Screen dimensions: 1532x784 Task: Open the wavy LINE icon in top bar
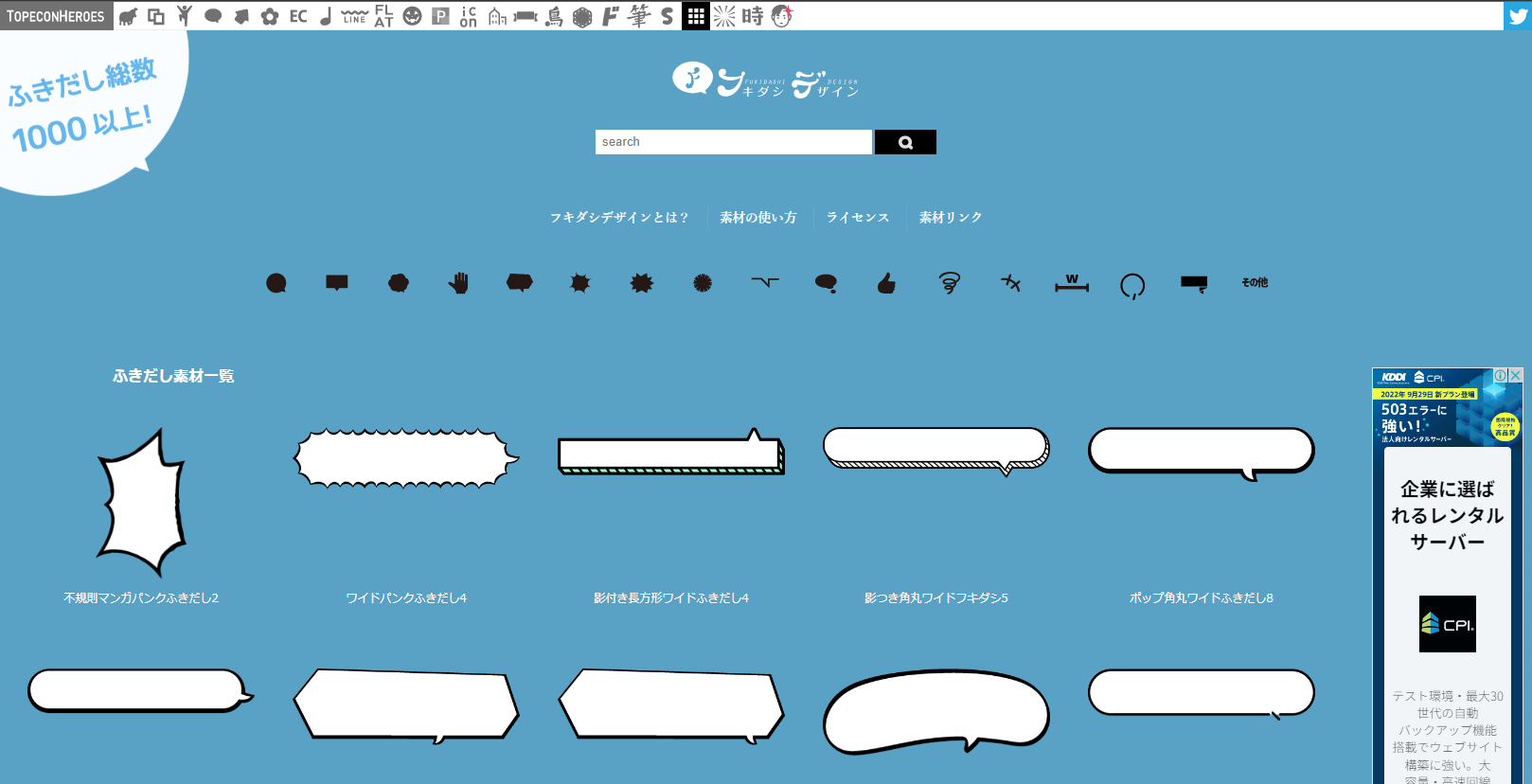click(355, 16)
